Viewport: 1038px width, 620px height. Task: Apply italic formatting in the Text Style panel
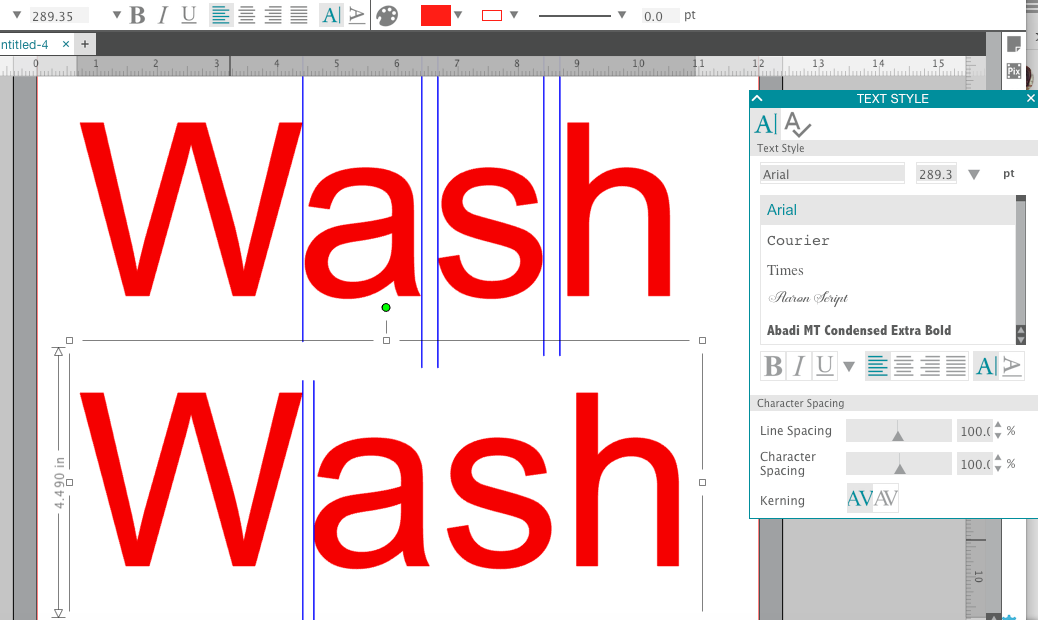[x=798, y=365]
